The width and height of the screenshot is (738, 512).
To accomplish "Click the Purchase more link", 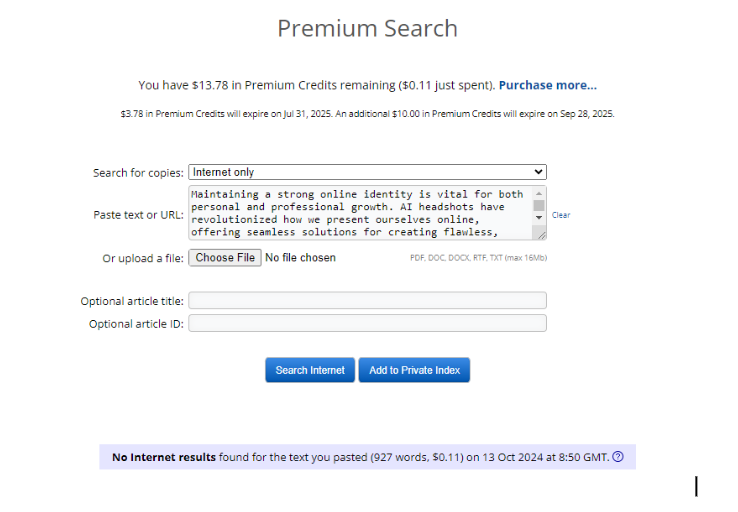I will pos(548,85).
